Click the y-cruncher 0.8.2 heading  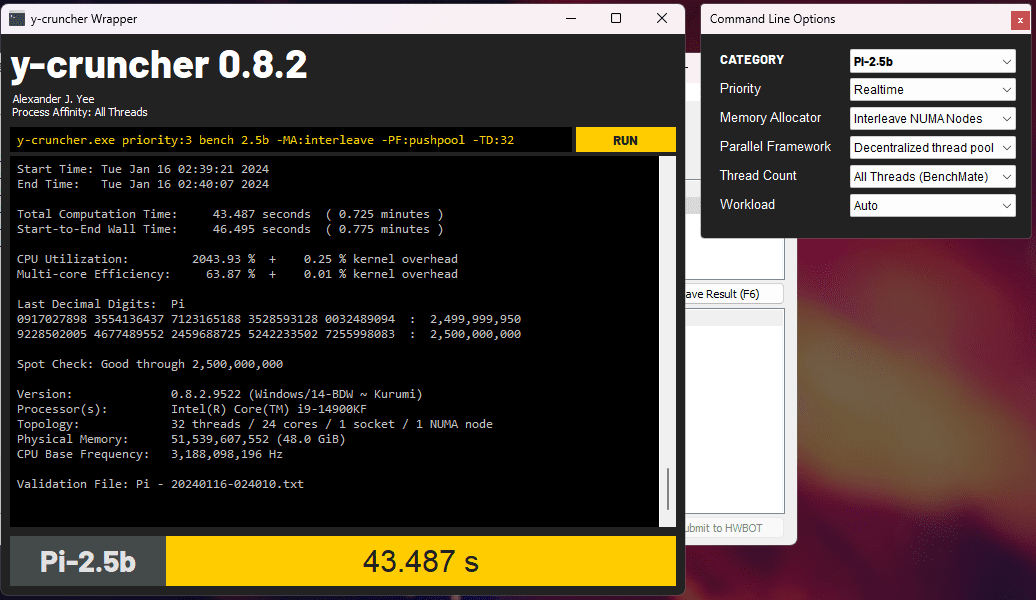pyautogui.click(x=159, y=65)
